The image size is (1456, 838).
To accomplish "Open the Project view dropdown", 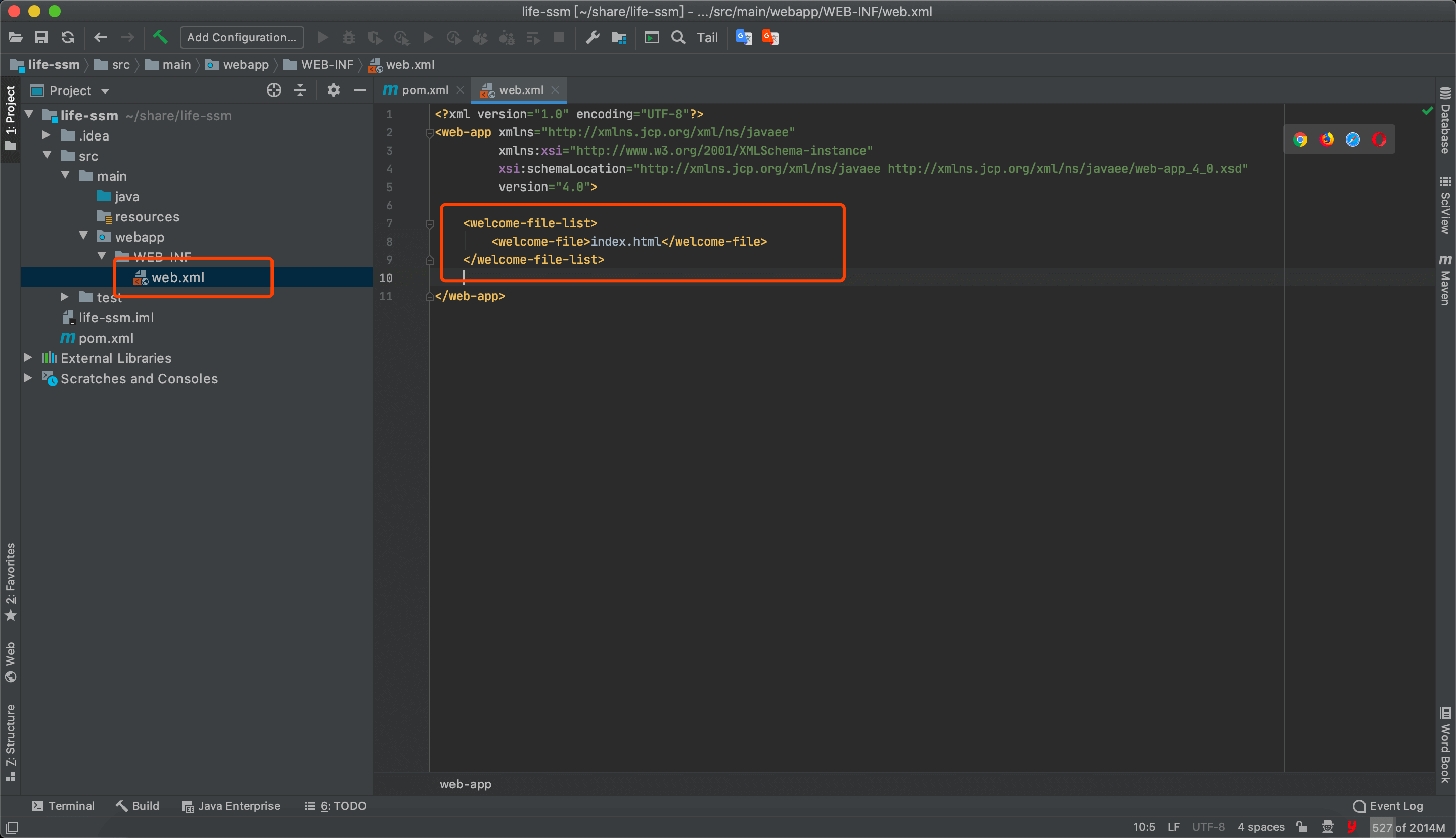I will tap(105, 91).
